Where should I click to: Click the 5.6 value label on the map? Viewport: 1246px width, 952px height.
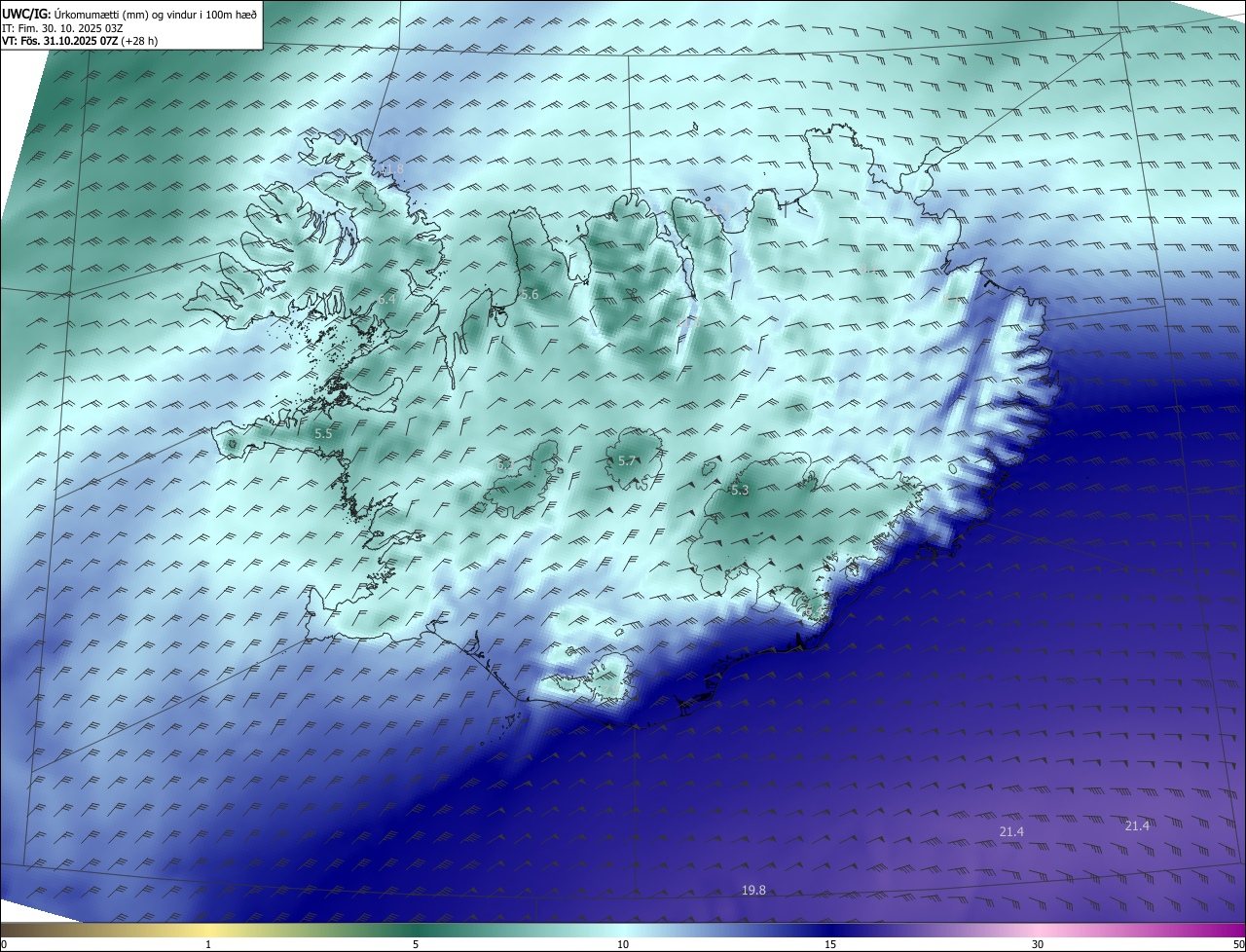(530, 294)
